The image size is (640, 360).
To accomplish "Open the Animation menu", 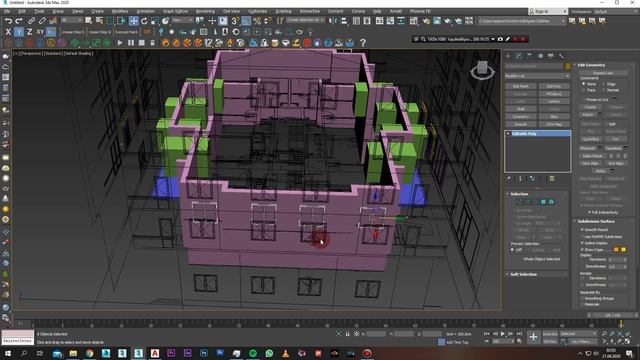I will (x=145, y=11).
